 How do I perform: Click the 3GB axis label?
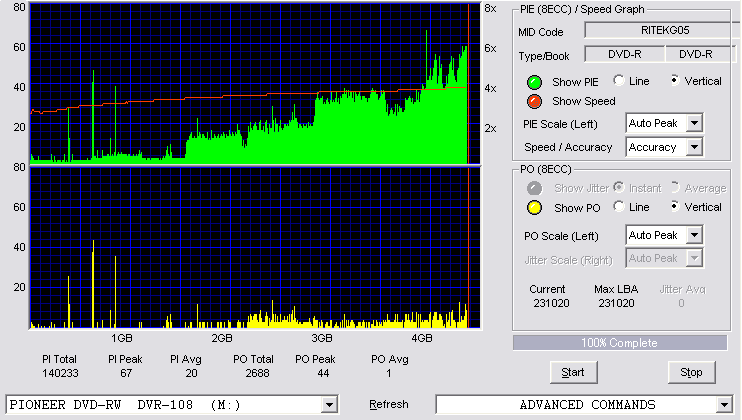[x=322, y=338]
